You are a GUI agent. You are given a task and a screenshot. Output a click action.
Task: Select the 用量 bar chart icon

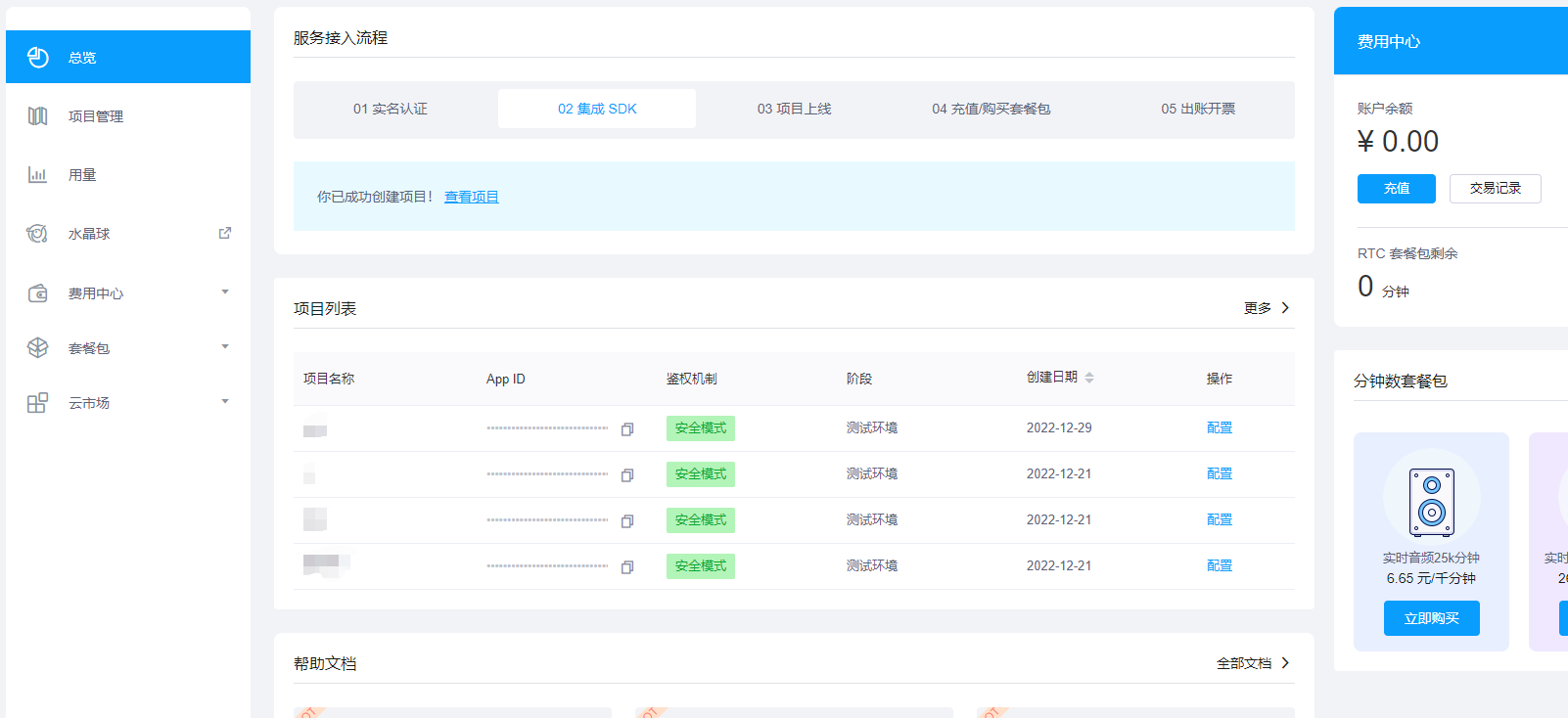[37, 175]
